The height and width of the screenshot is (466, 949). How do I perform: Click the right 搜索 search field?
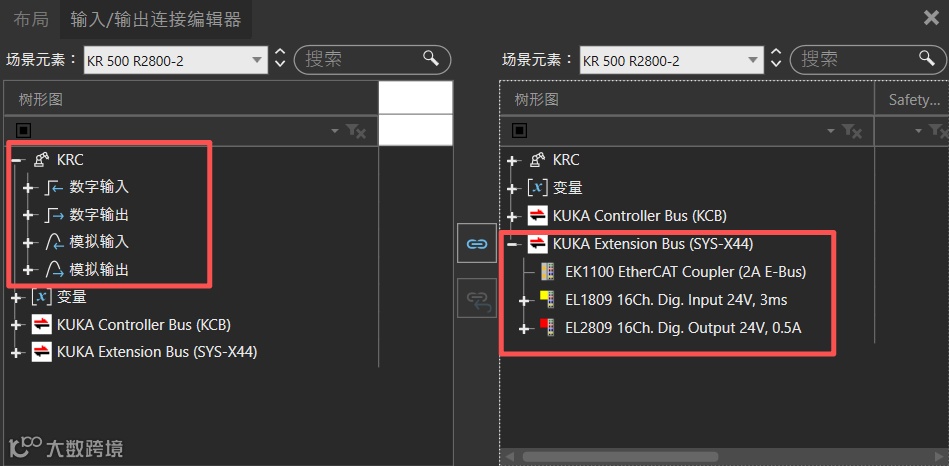[x=869, y=59]
